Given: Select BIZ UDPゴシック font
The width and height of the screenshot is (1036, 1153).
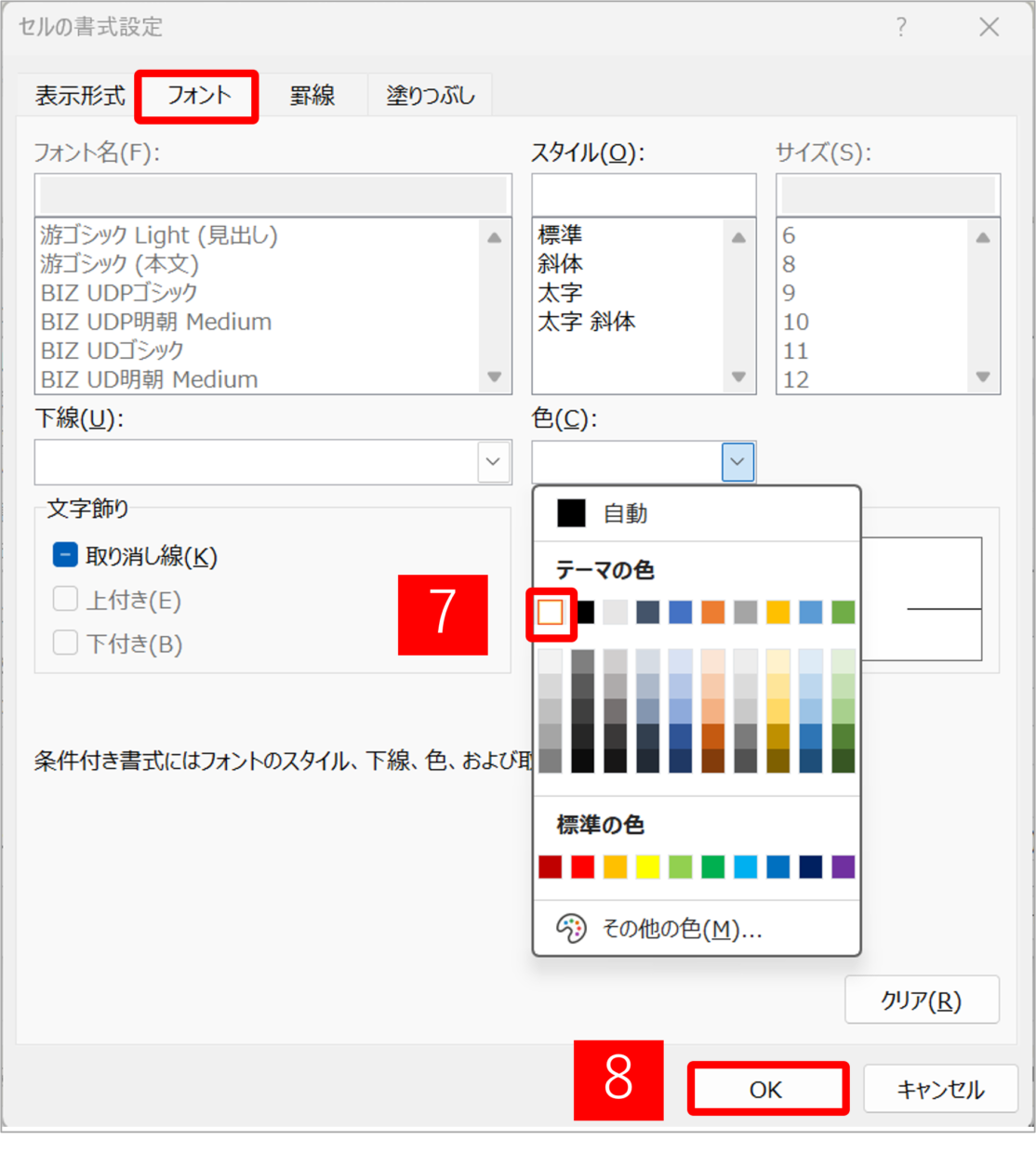Looking at the screenshot, I should click(x=119, y=293).
